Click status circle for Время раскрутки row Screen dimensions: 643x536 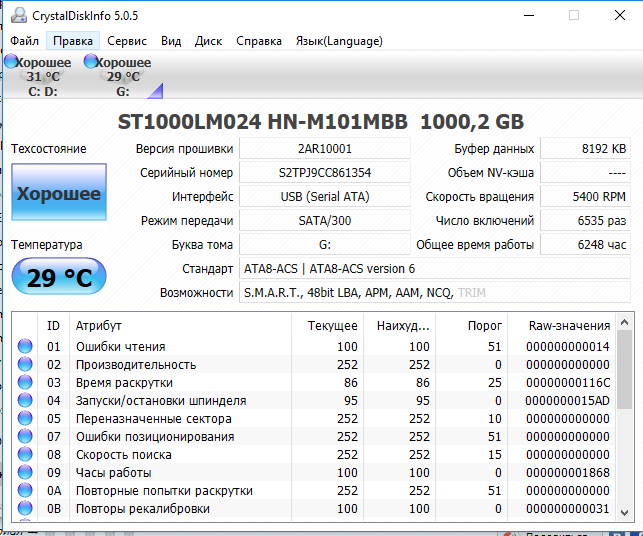26,383
